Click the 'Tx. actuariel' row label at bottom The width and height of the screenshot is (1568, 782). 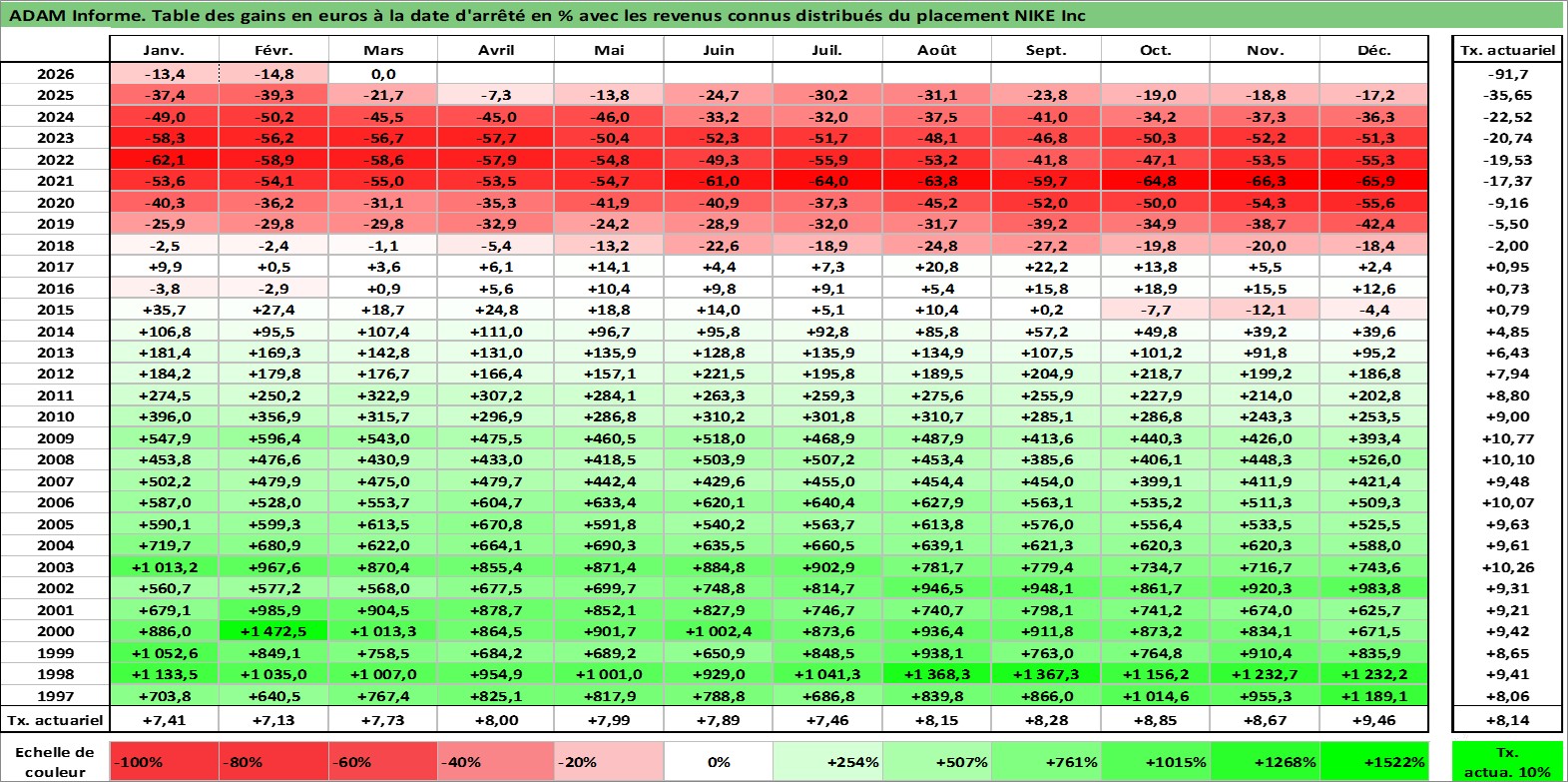click(x=55, y=719)
